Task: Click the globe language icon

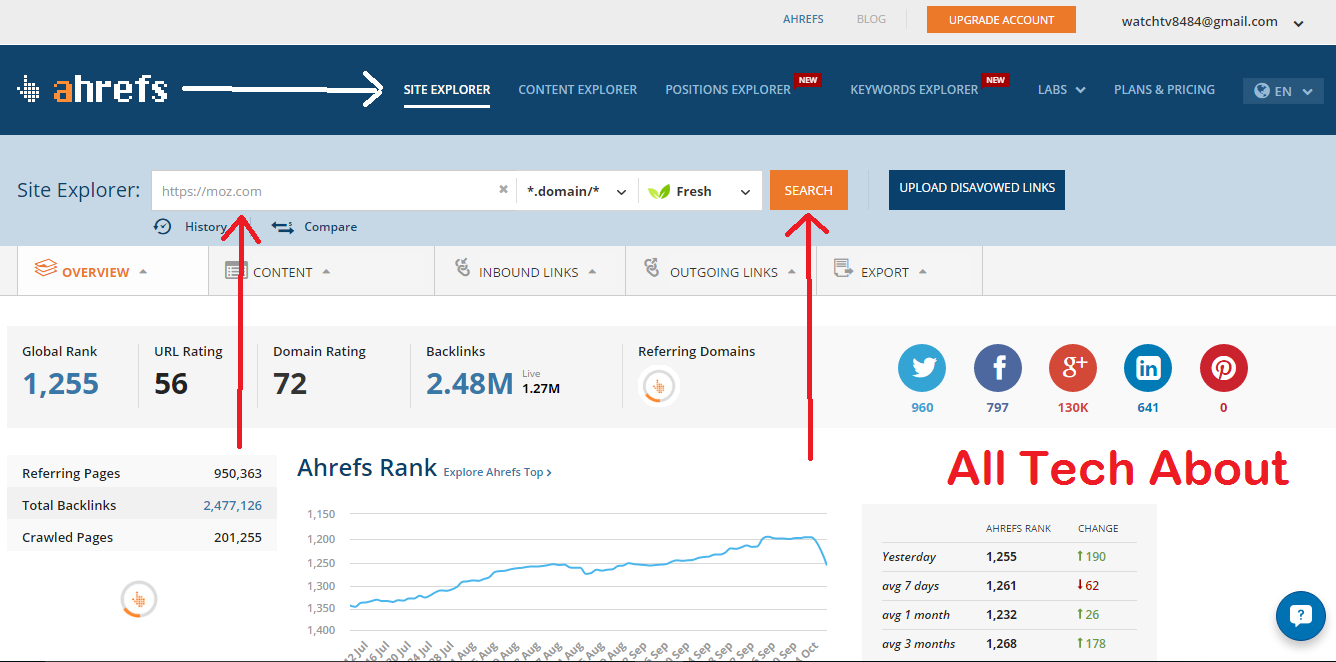Action: pos(1261,90)
